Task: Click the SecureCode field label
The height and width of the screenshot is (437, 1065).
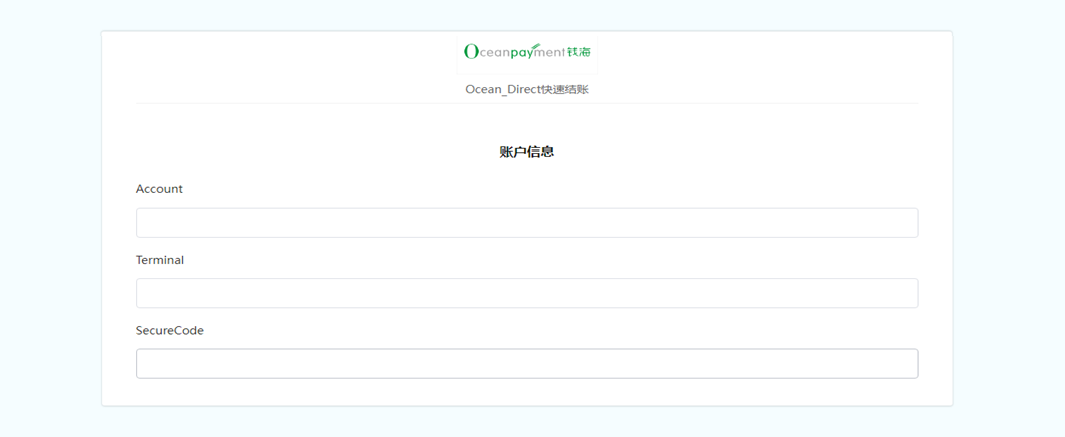Action: tap(170, 331)
